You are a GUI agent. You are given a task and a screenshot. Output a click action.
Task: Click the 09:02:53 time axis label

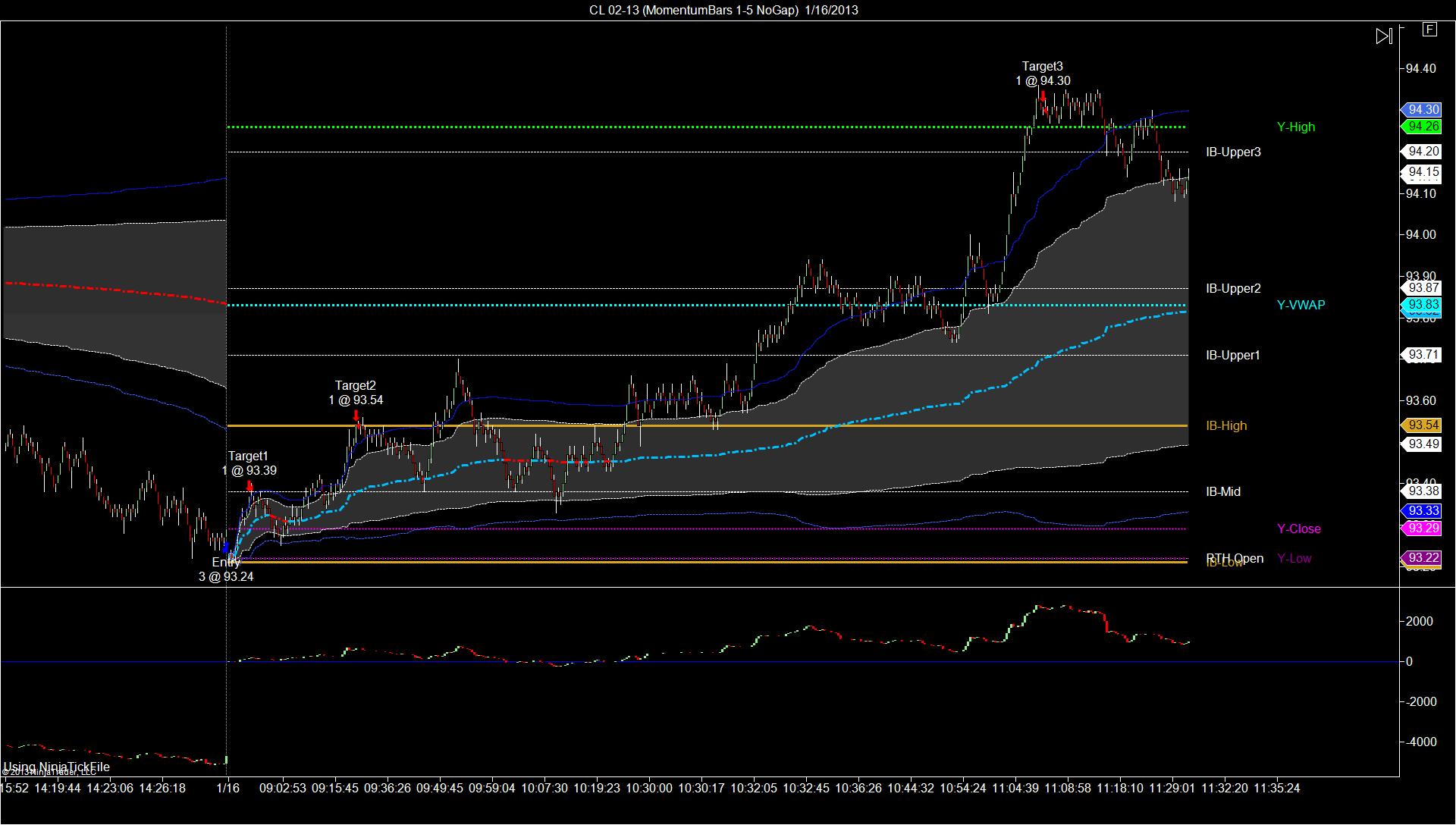(283, 788)
